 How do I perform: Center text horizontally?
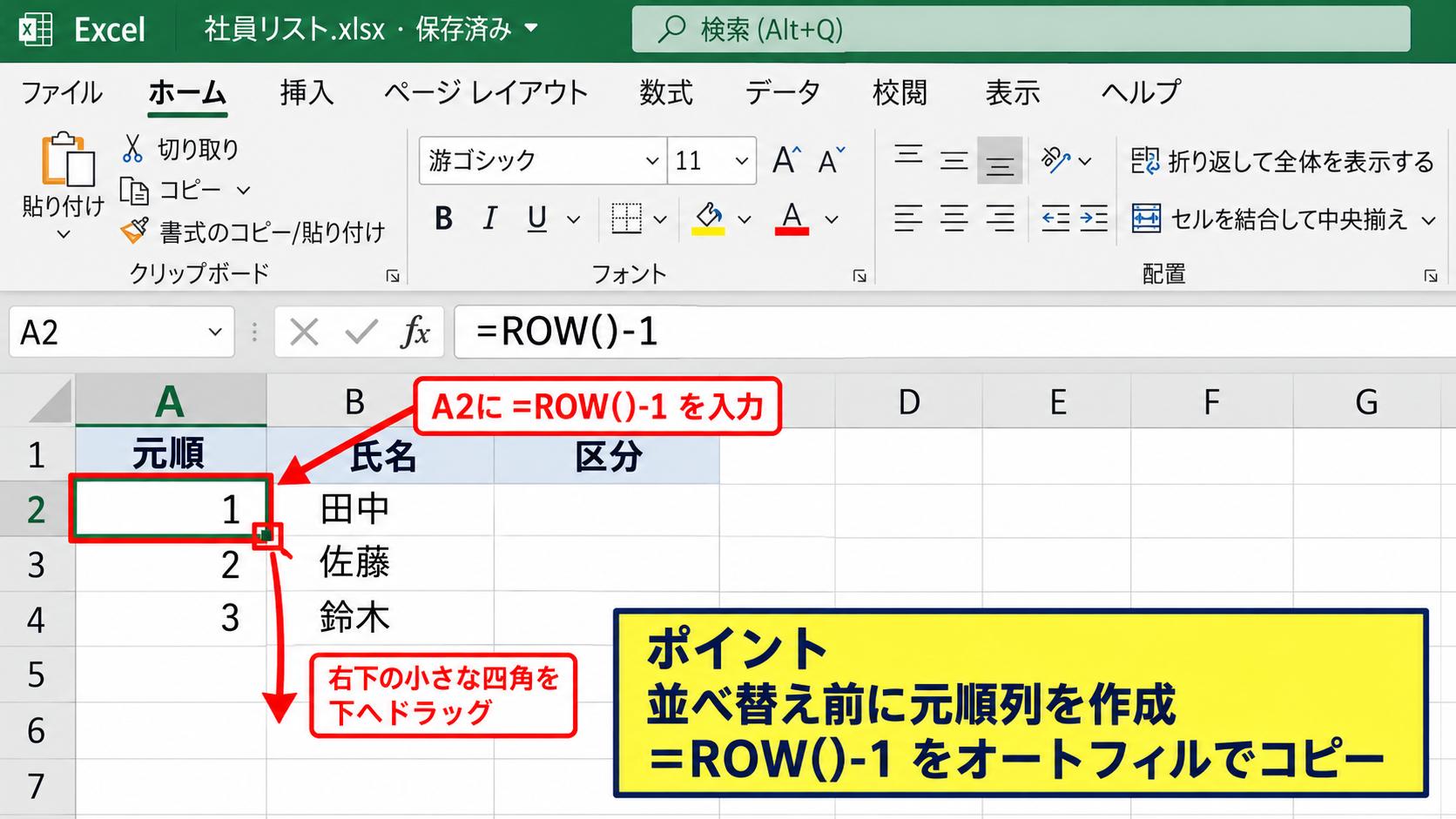[954, 218]
